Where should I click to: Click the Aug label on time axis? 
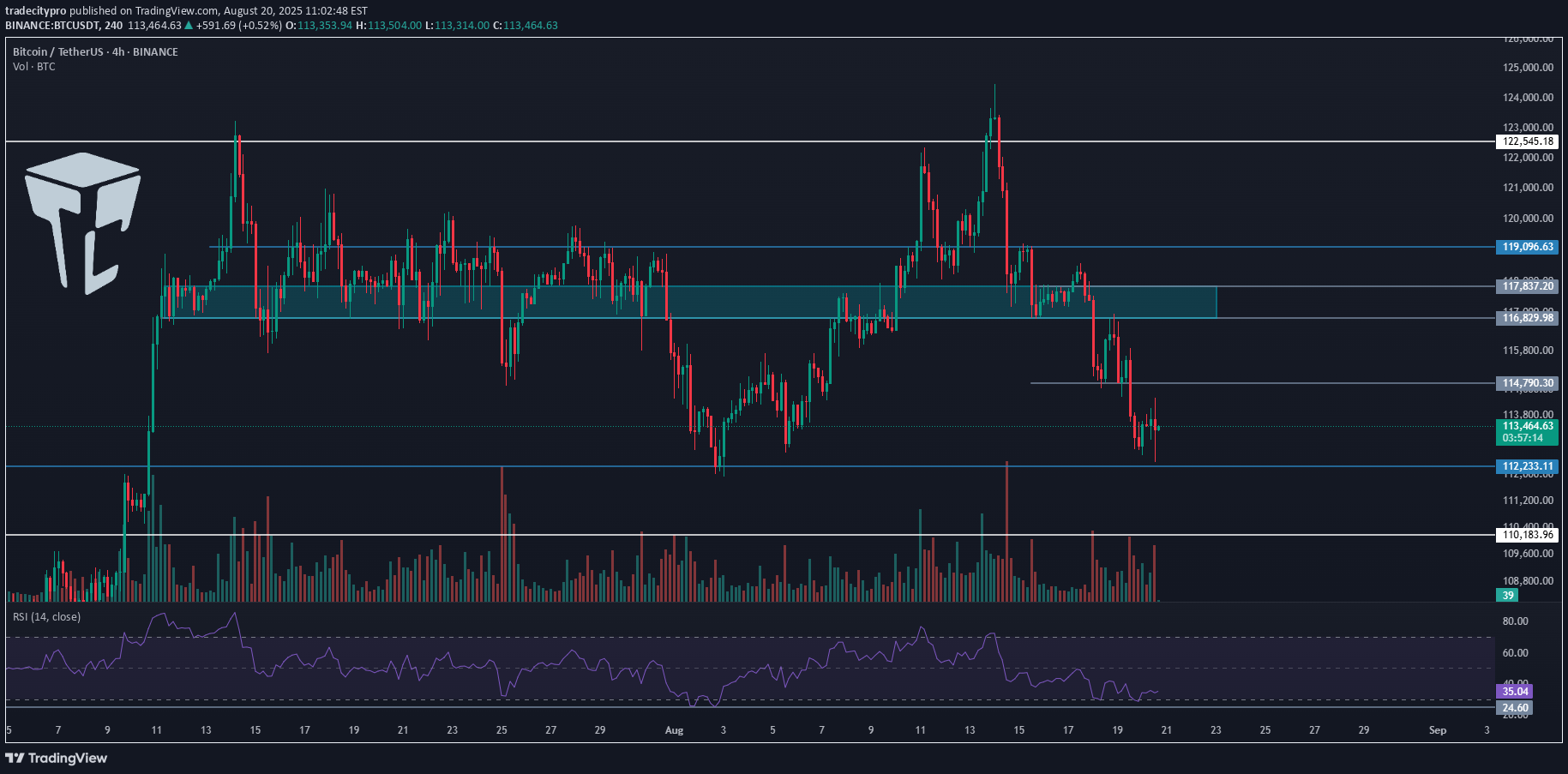(675, 730)
